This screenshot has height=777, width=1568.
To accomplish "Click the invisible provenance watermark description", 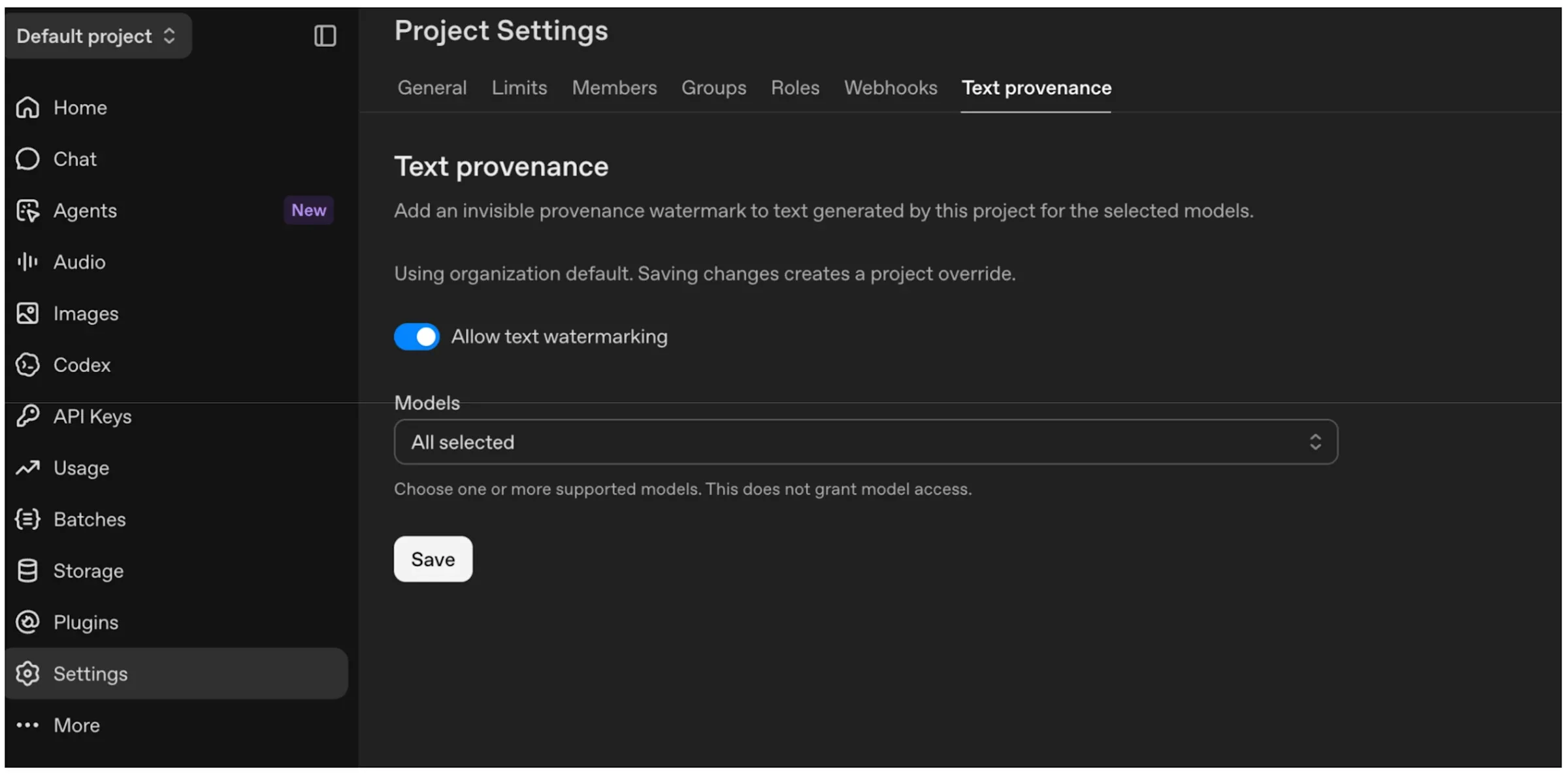I will coord(824,211).
